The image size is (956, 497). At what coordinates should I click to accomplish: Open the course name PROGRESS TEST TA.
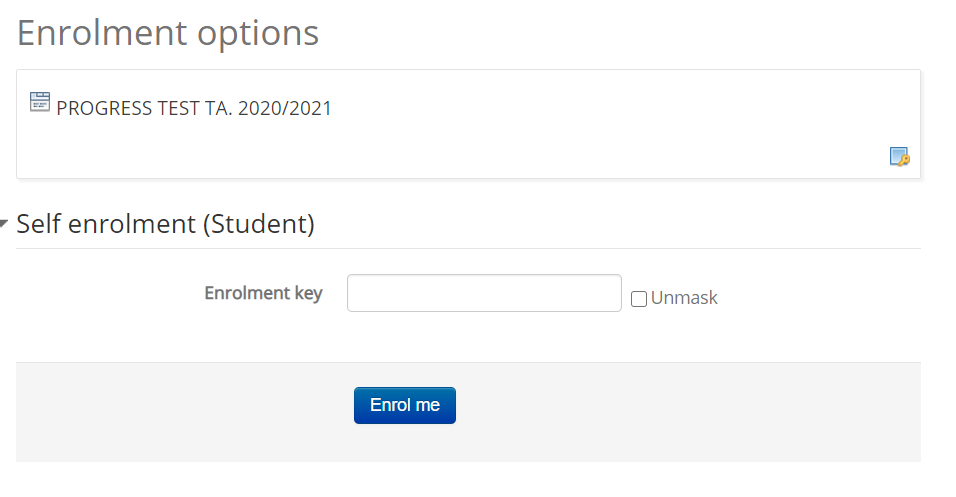pos(194,108)
